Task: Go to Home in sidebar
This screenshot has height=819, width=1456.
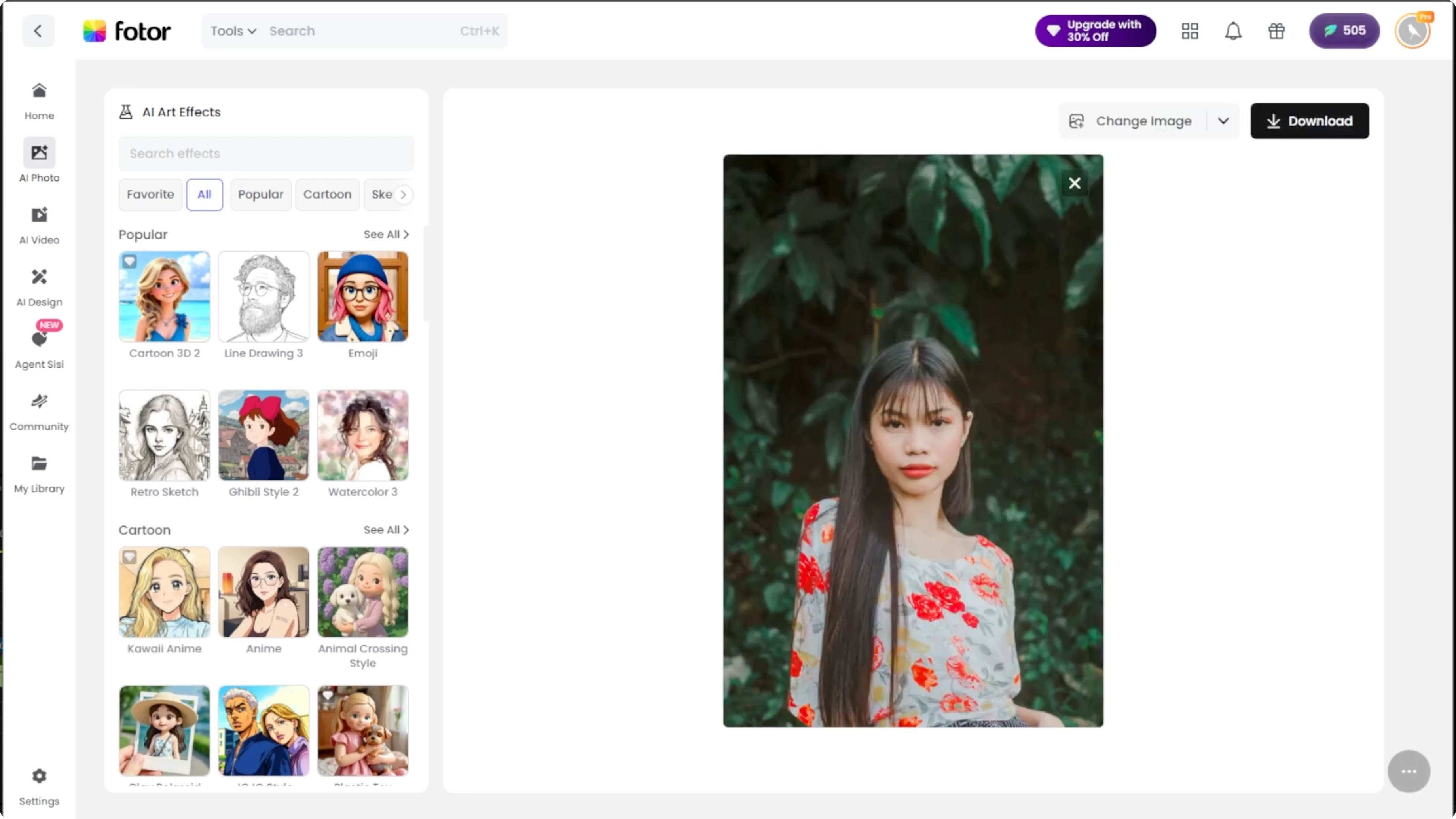Action: (x=39, y=101)
